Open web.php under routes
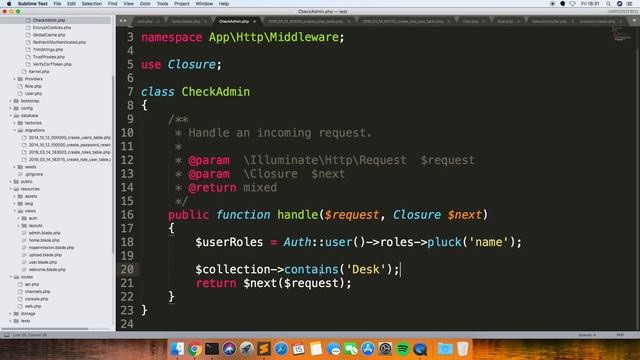640x360 pixels. pyautogui.click(x=33, y=306)
